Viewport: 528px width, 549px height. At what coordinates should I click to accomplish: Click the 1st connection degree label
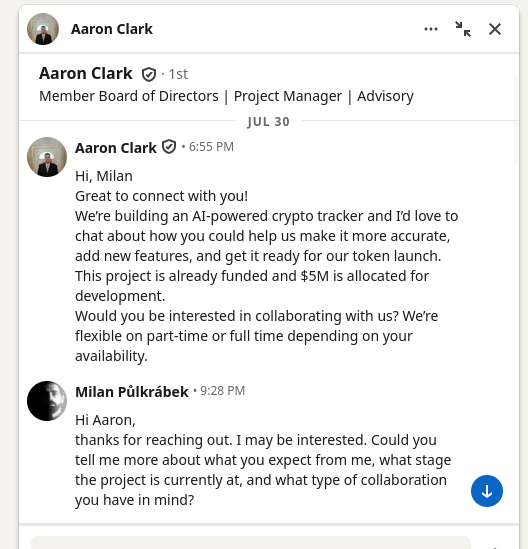click(x=178, y=74)
